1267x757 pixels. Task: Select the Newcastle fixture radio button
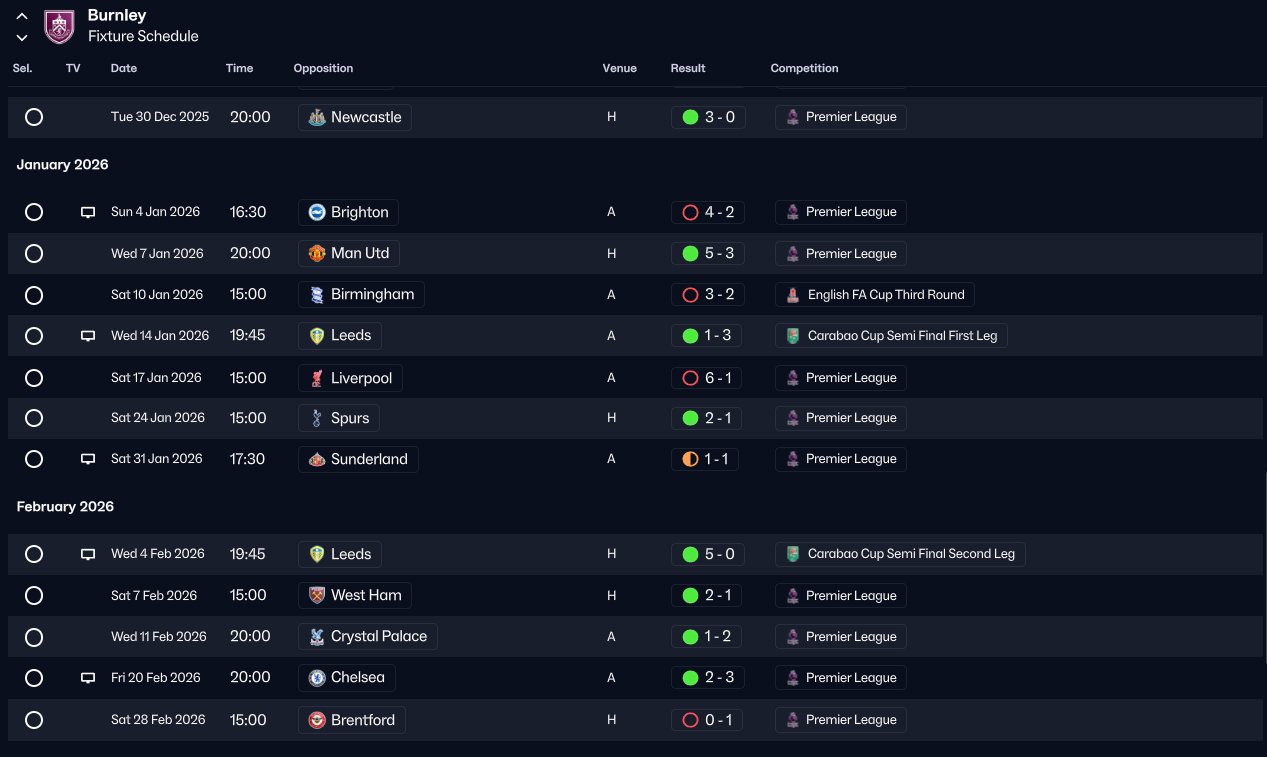point(34,117)
